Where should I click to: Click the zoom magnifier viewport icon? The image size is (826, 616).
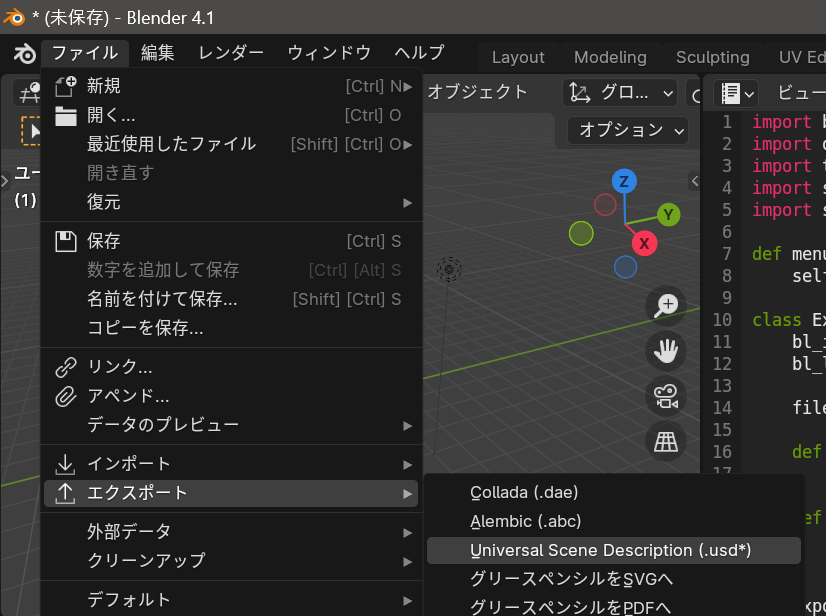tap(666, 306)
